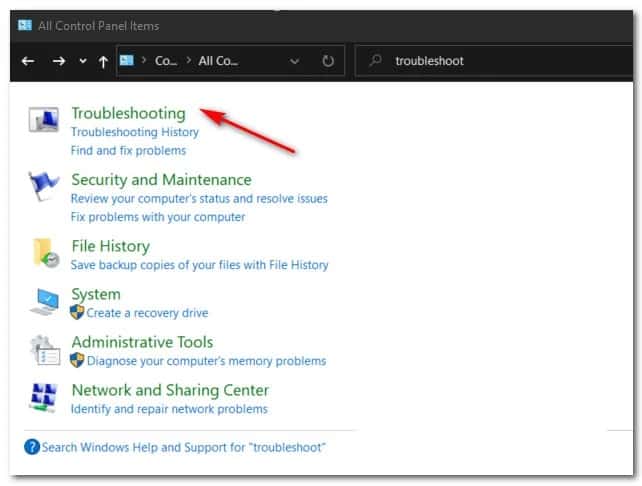Search Windows Help and Support for troubleshoot
The width and height of the screenshot is (642, 486).
[x=183, y=447]
